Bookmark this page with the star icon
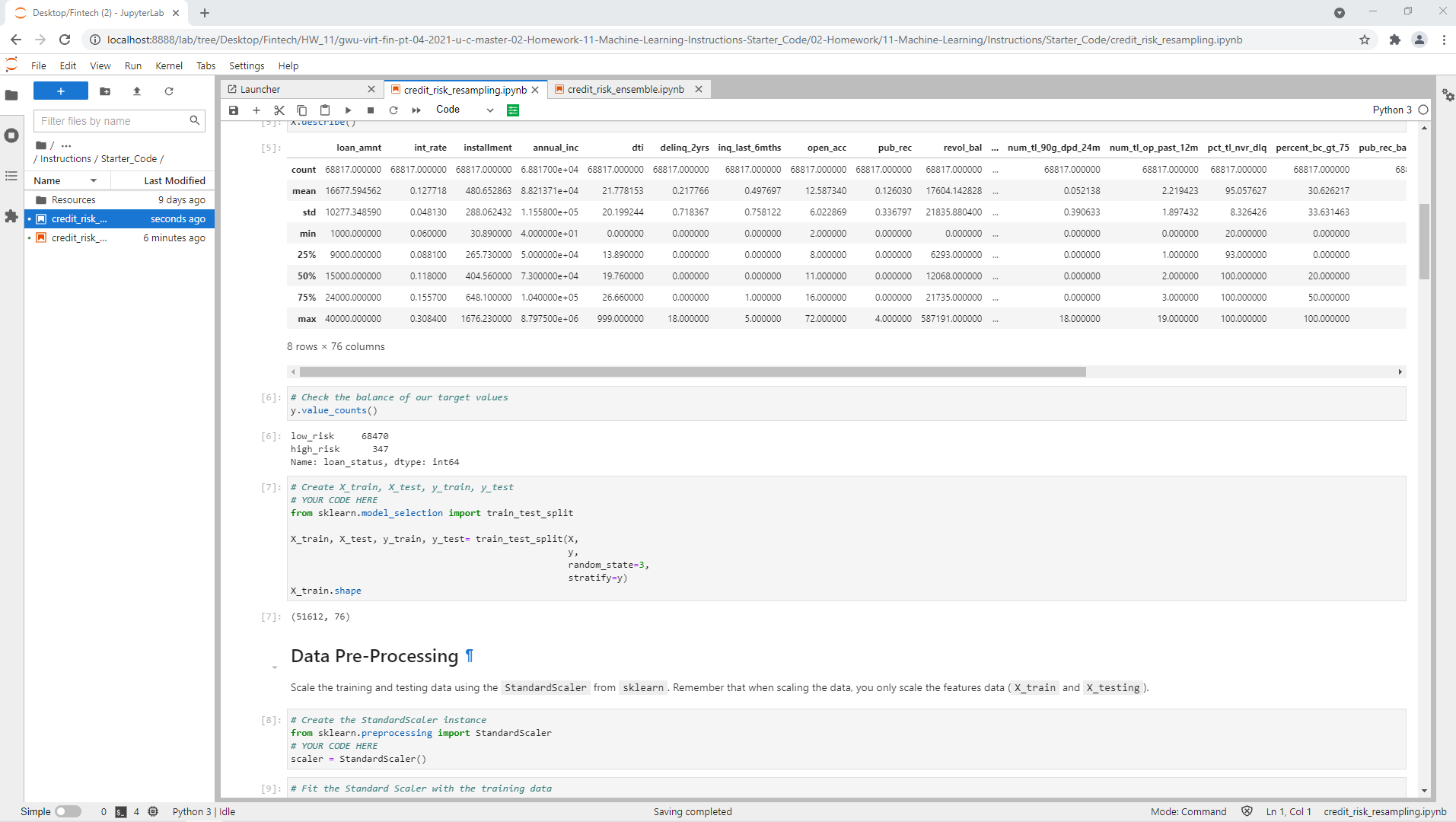Screen dimensions: 1456x822 tap(1365, 40)
